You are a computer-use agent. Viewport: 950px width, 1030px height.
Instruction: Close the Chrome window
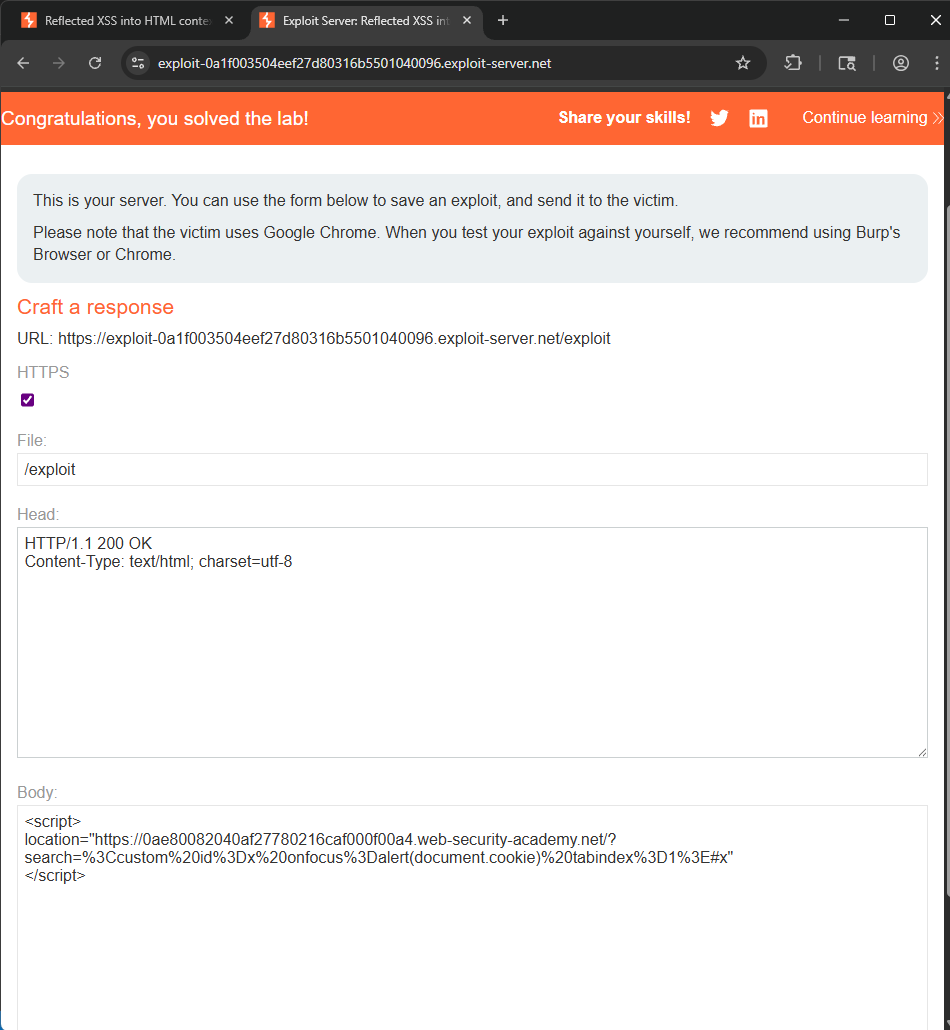936,20
